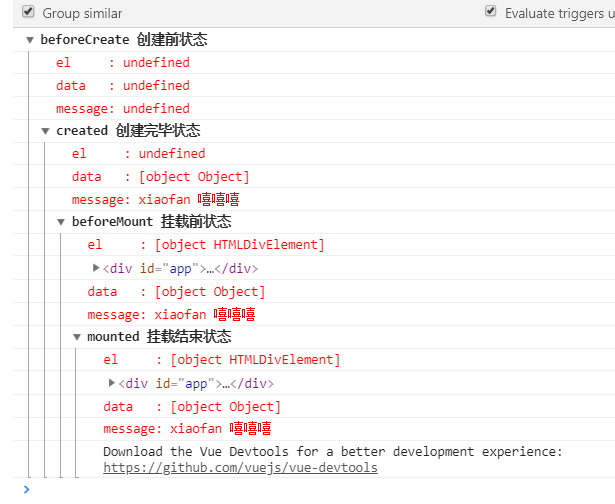Click the beforeCreate 创建前状态 header text
The height and width of the screenshot is (504, 615).
[x=124, y=40]
